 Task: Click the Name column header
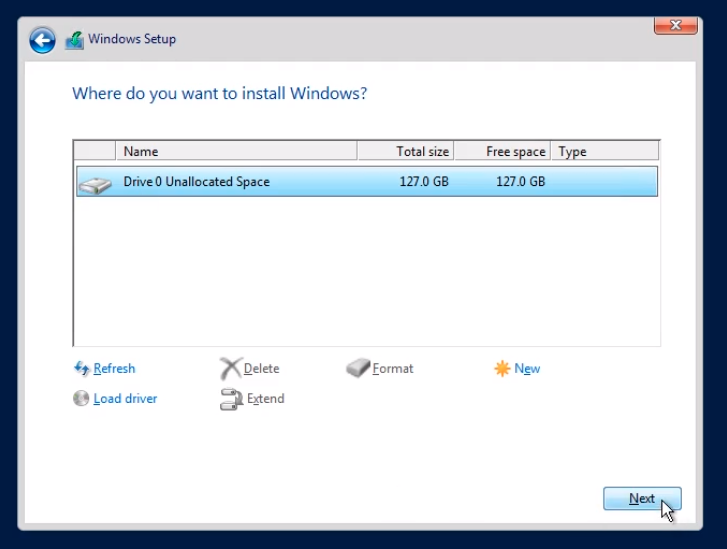[236, 152]
